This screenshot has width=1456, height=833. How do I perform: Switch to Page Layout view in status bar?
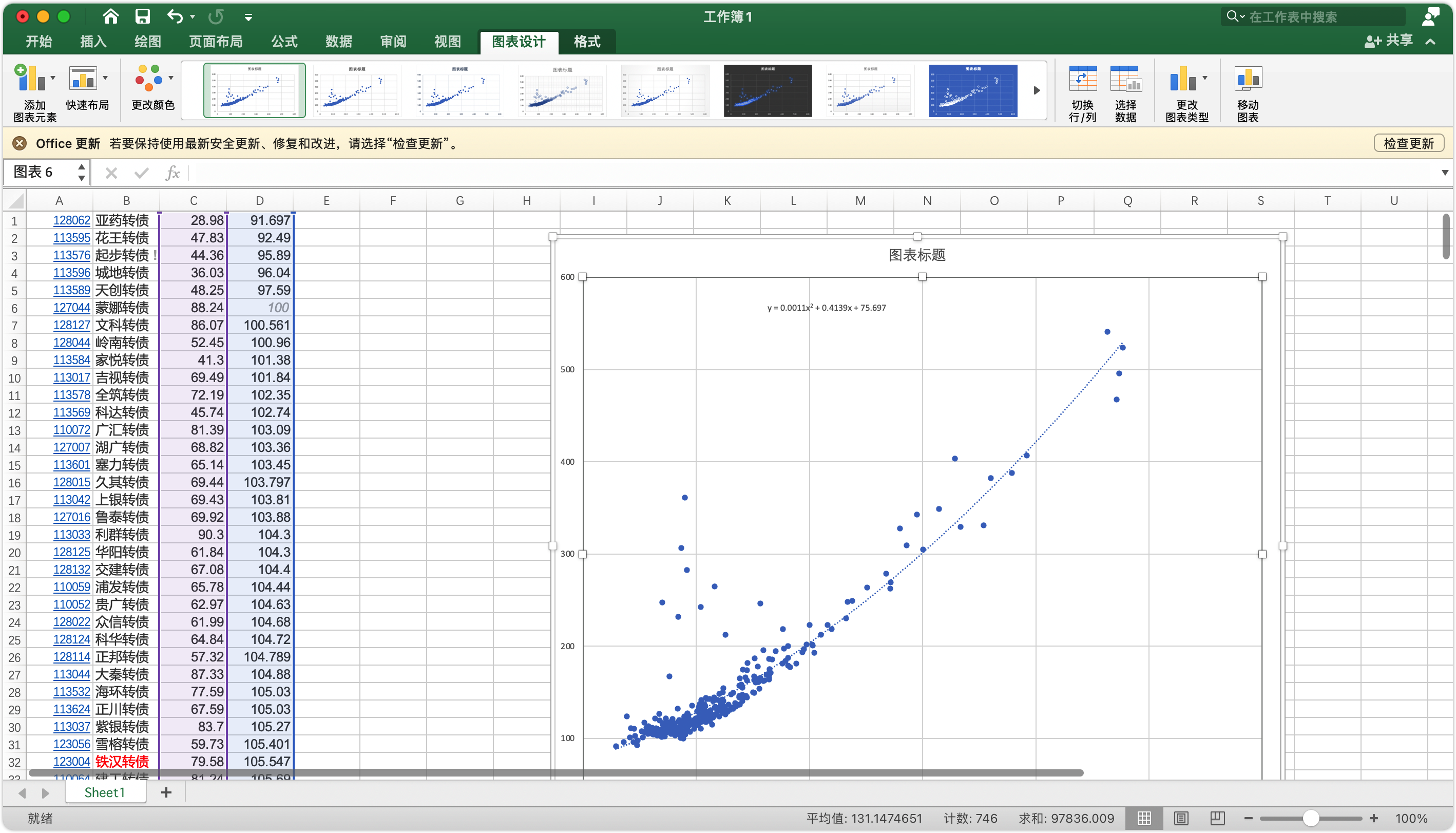[1180, 818]
